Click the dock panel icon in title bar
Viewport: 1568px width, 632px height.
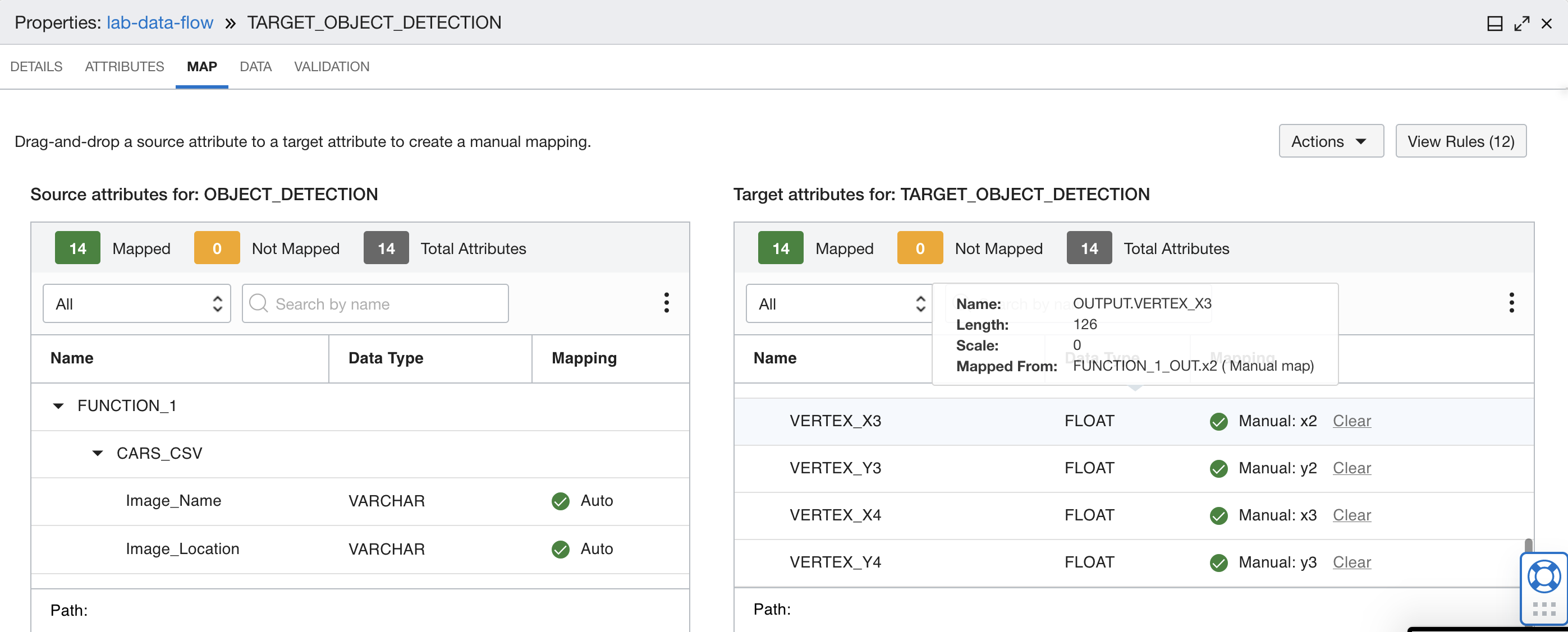[x=1494, y=24]
